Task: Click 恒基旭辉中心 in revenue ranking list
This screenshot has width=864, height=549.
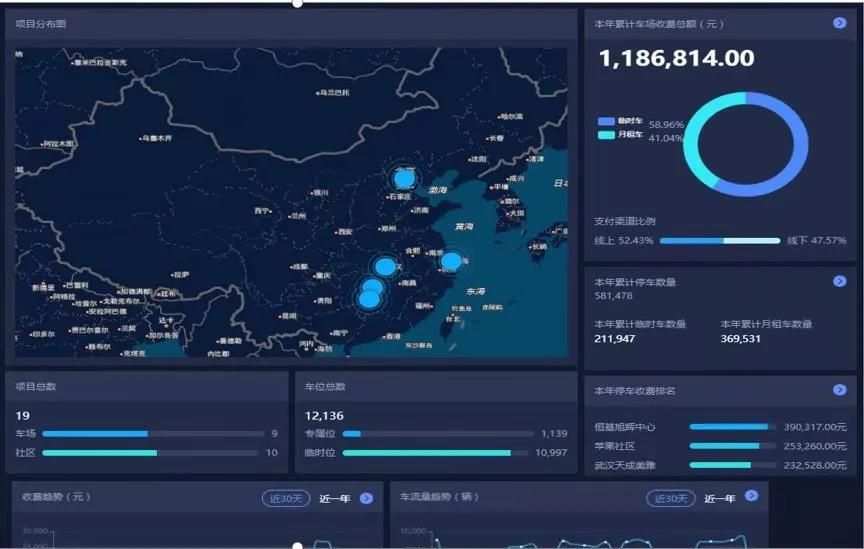Action: tap(626, 427)
